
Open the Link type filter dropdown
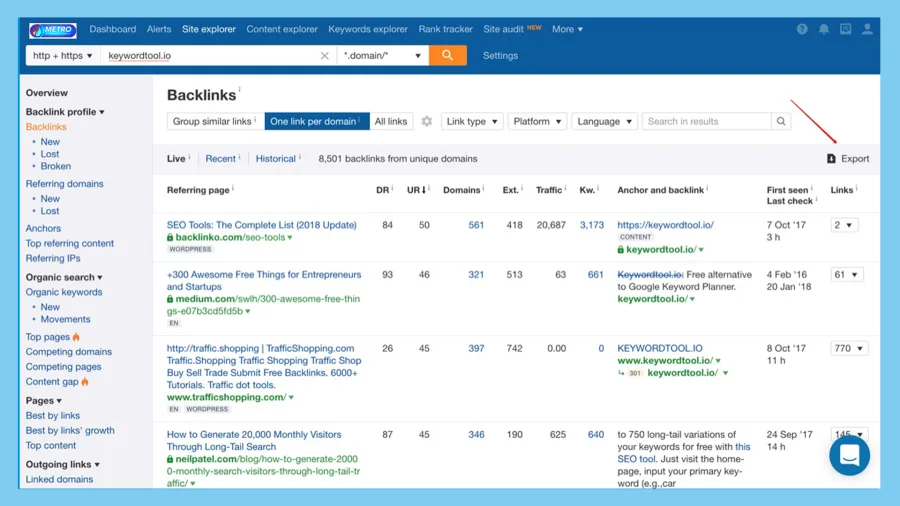[x=472, y=121]
